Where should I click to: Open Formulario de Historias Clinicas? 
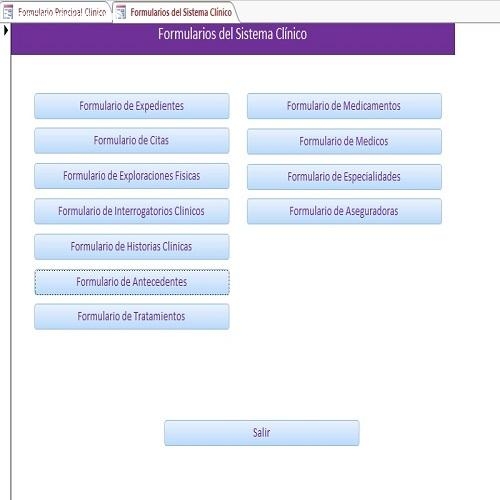tap(132, 247)
